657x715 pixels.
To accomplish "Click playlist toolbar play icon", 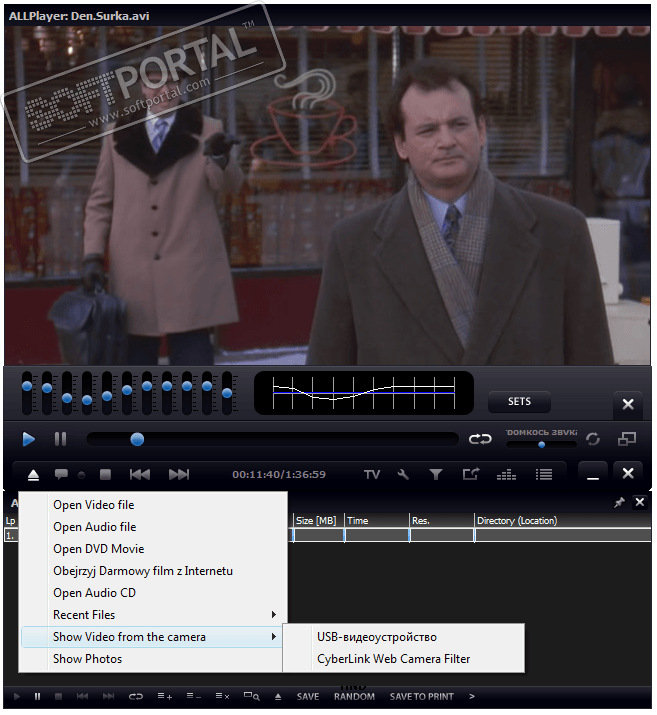I will pyautogui.click(x=17, y=699).
